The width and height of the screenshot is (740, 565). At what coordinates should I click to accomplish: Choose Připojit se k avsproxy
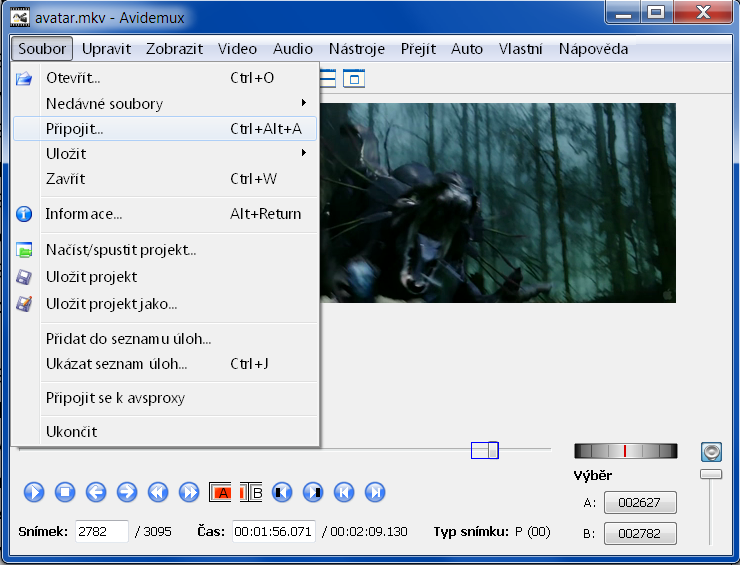click(164, 398)
